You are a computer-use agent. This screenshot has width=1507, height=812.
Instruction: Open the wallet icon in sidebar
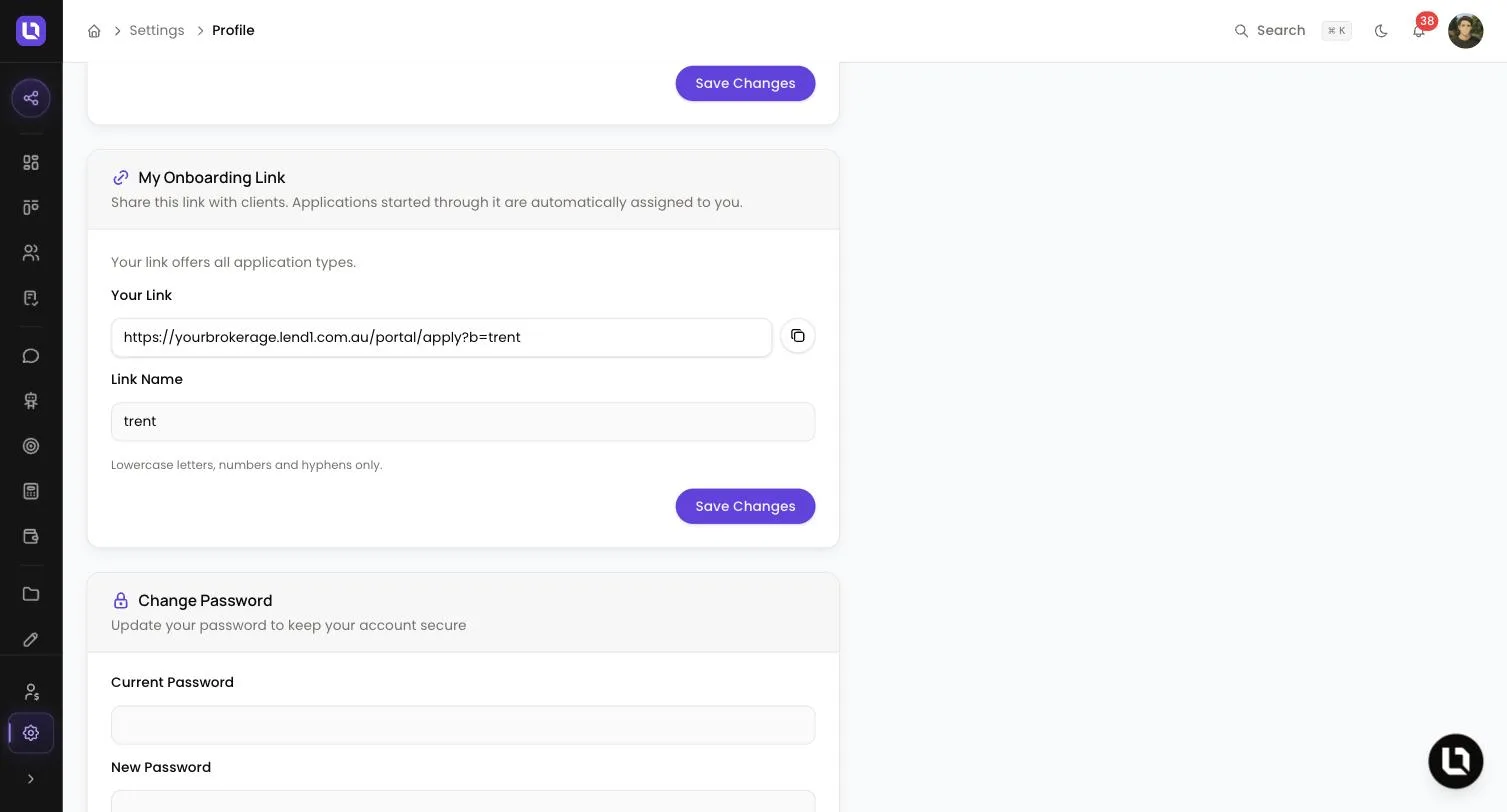tap(31, 536)
